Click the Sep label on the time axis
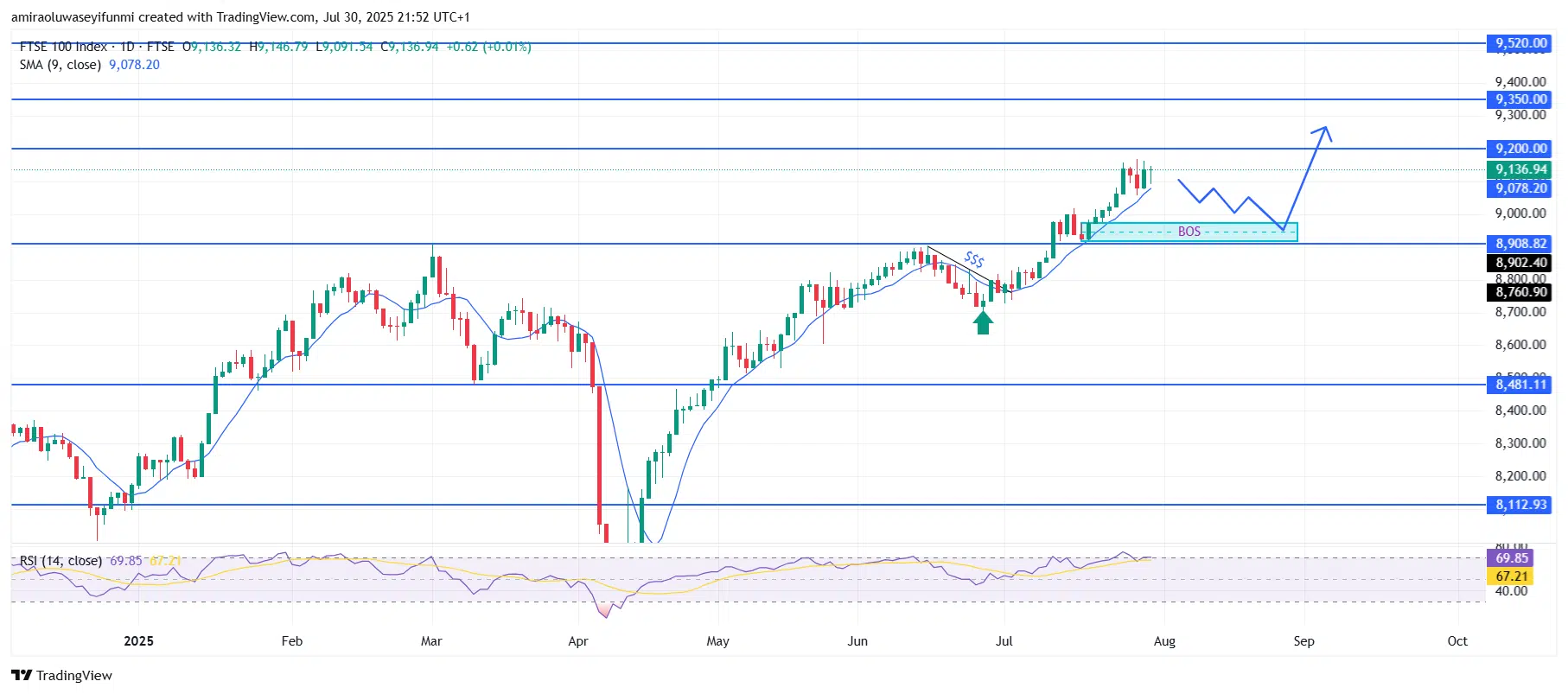Viewport: 1568px width, 694px height. [x=1303, y=641]
